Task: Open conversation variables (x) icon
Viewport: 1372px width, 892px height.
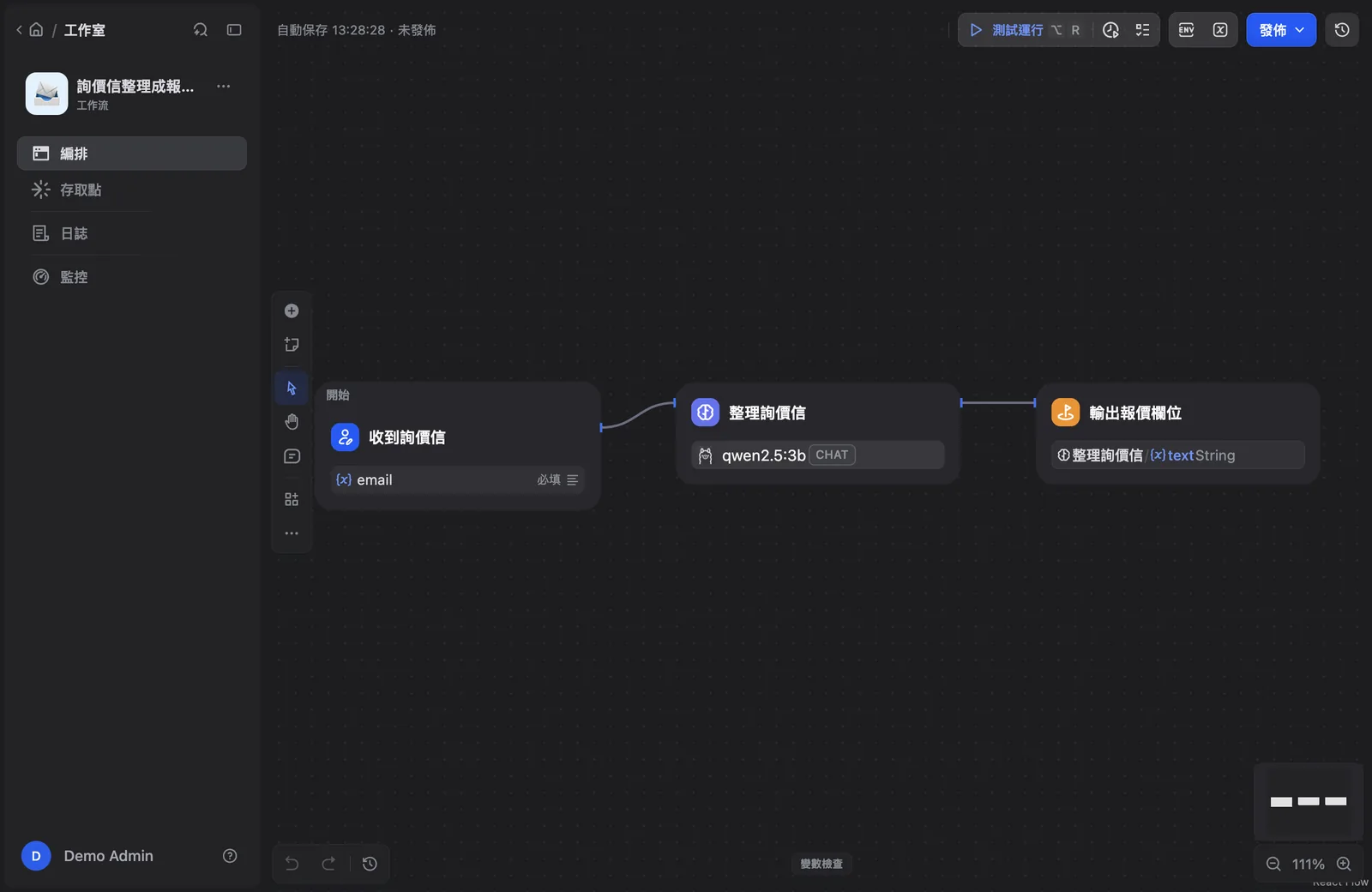Action: coord(1220,30)
